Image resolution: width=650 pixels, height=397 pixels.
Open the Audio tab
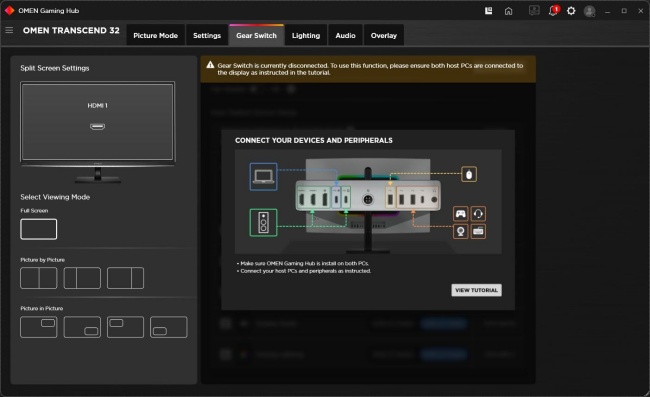(x=345, y=35)
